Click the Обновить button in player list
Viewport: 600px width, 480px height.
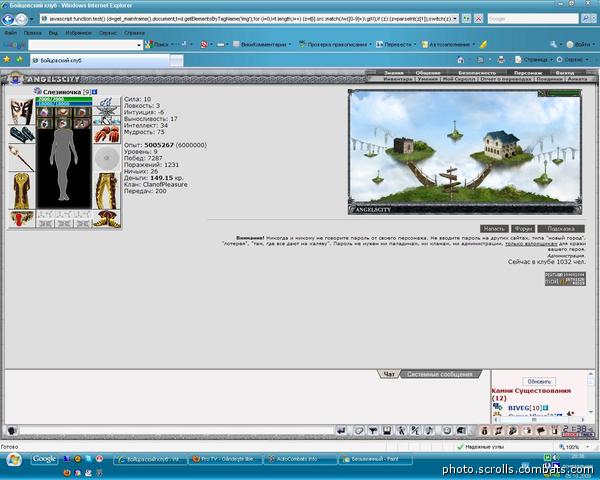[539, 382]
